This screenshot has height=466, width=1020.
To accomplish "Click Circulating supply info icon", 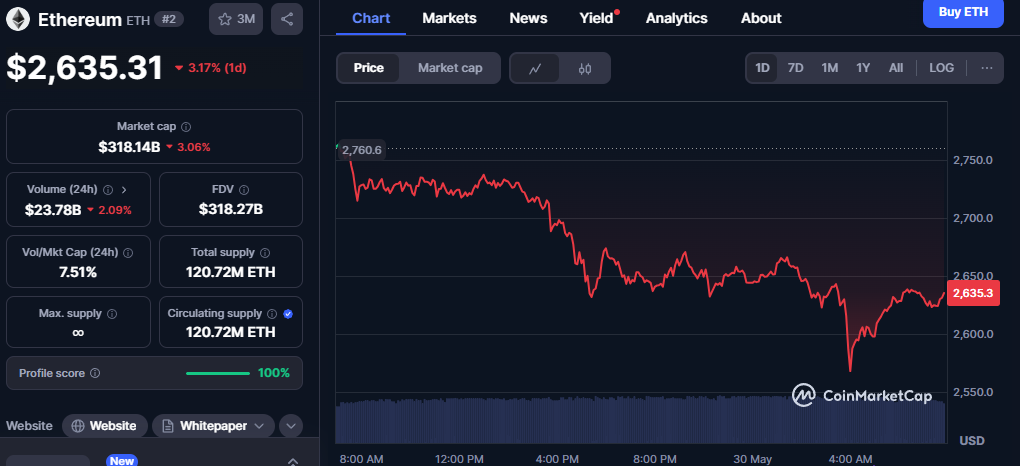I will (x=273, y=314).
